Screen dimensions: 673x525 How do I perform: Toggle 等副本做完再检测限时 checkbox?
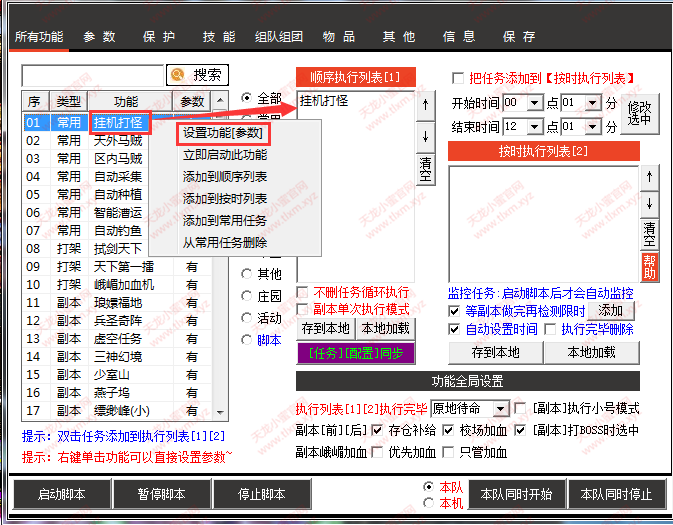454,311
